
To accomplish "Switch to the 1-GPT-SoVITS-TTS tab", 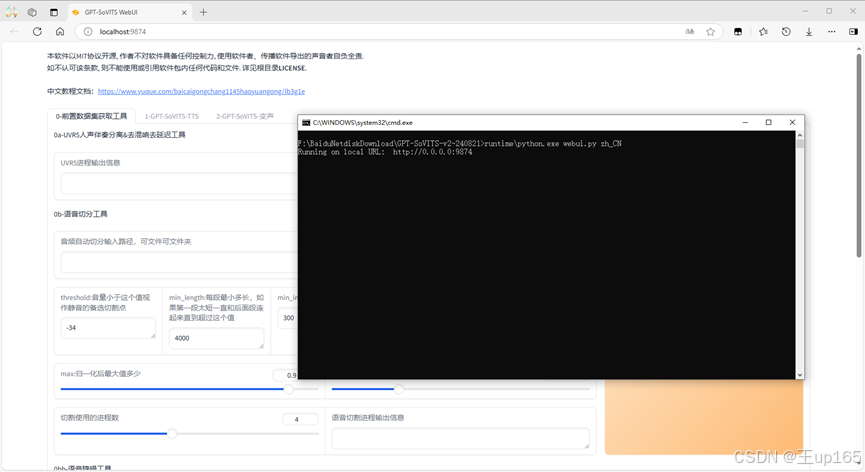I will [172, 116].
